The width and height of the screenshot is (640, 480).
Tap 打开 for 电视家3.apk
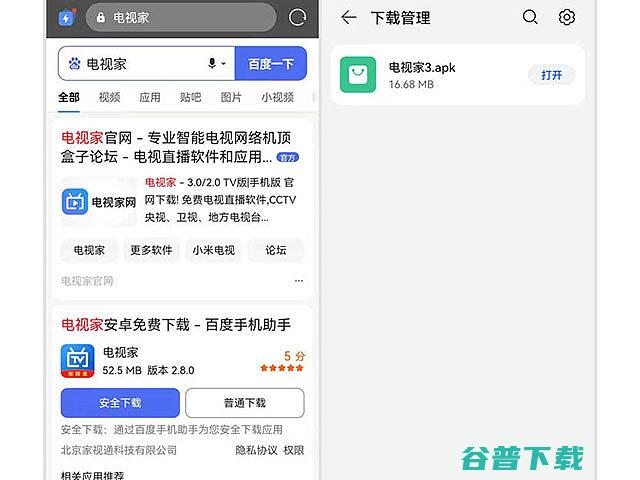pos(551,75)
